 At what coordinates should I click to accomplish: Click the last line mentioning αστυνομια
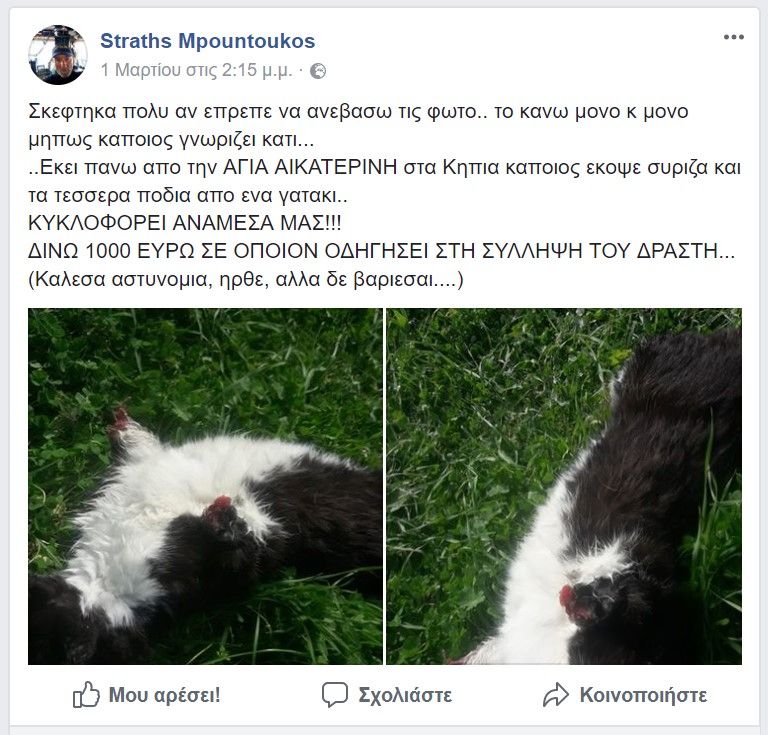click(x=246, y=279)
